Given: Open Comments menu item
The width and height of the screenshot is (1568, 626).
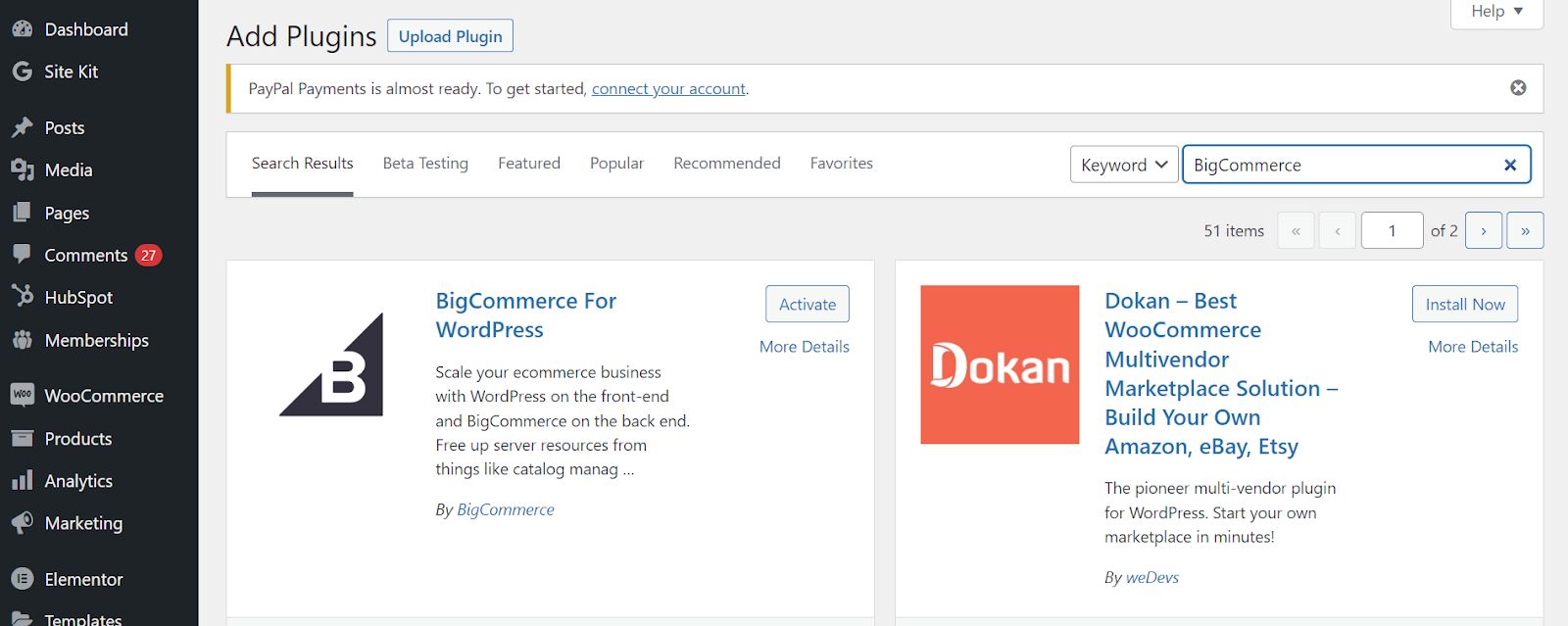Looking at the screenshot, I should (x=86, y=255).
